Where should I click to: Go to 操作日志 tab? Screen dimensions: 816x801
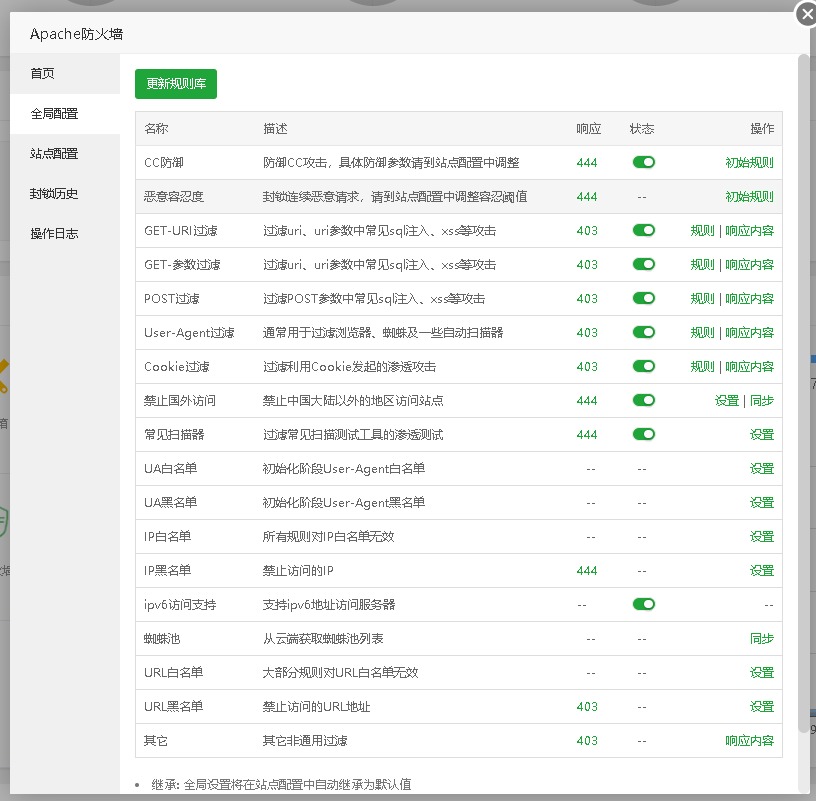tap(65, 234)
